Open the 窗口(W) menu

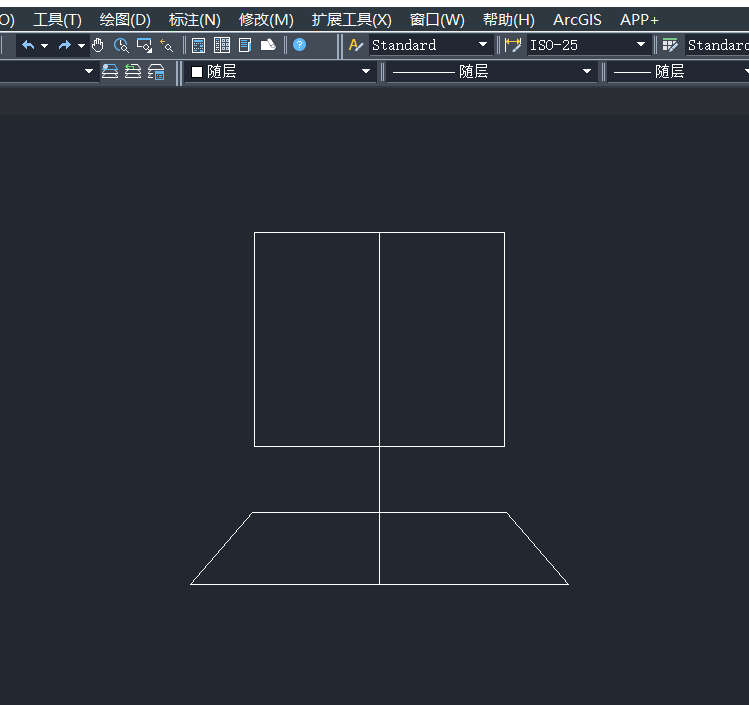437,20
